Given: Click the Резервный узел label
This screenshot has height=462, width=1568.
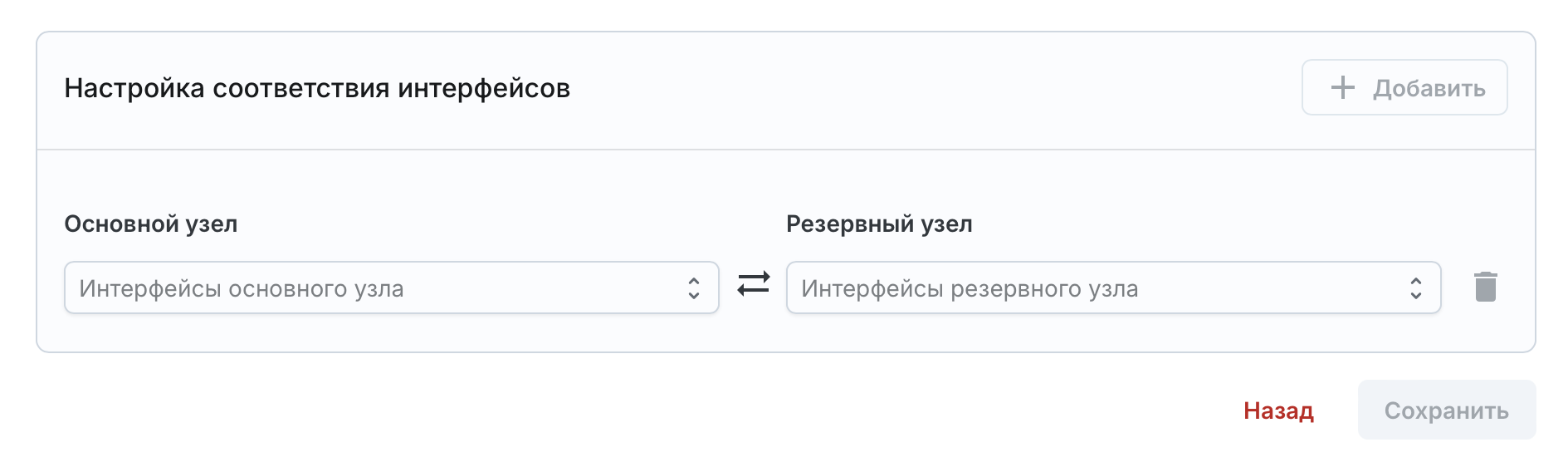Looking at the screenshot, I should click(x=879, y=224).
